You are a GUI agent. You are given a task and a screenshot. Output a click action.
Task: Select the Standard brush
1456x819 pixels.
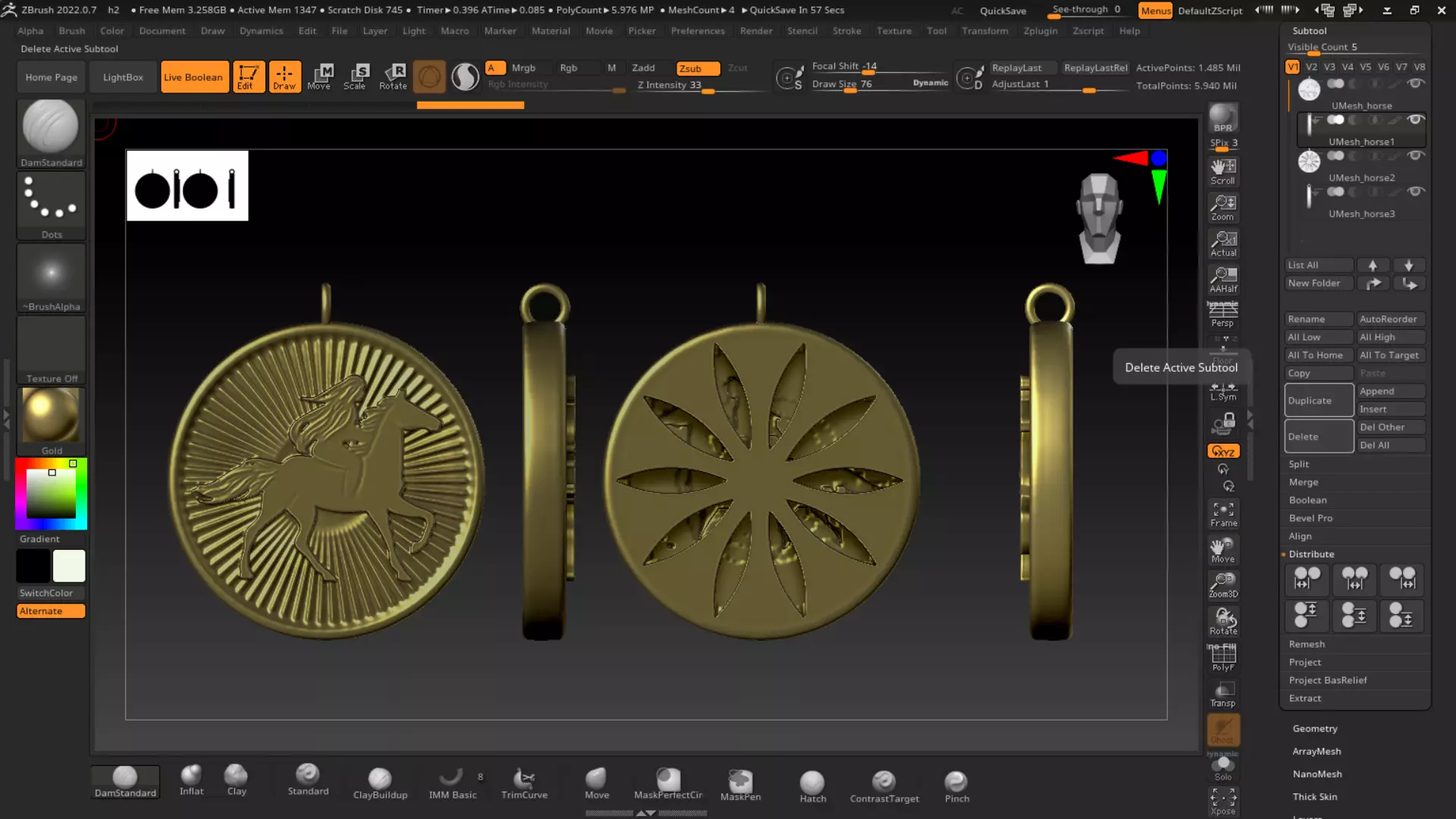(x=308, y=780)
